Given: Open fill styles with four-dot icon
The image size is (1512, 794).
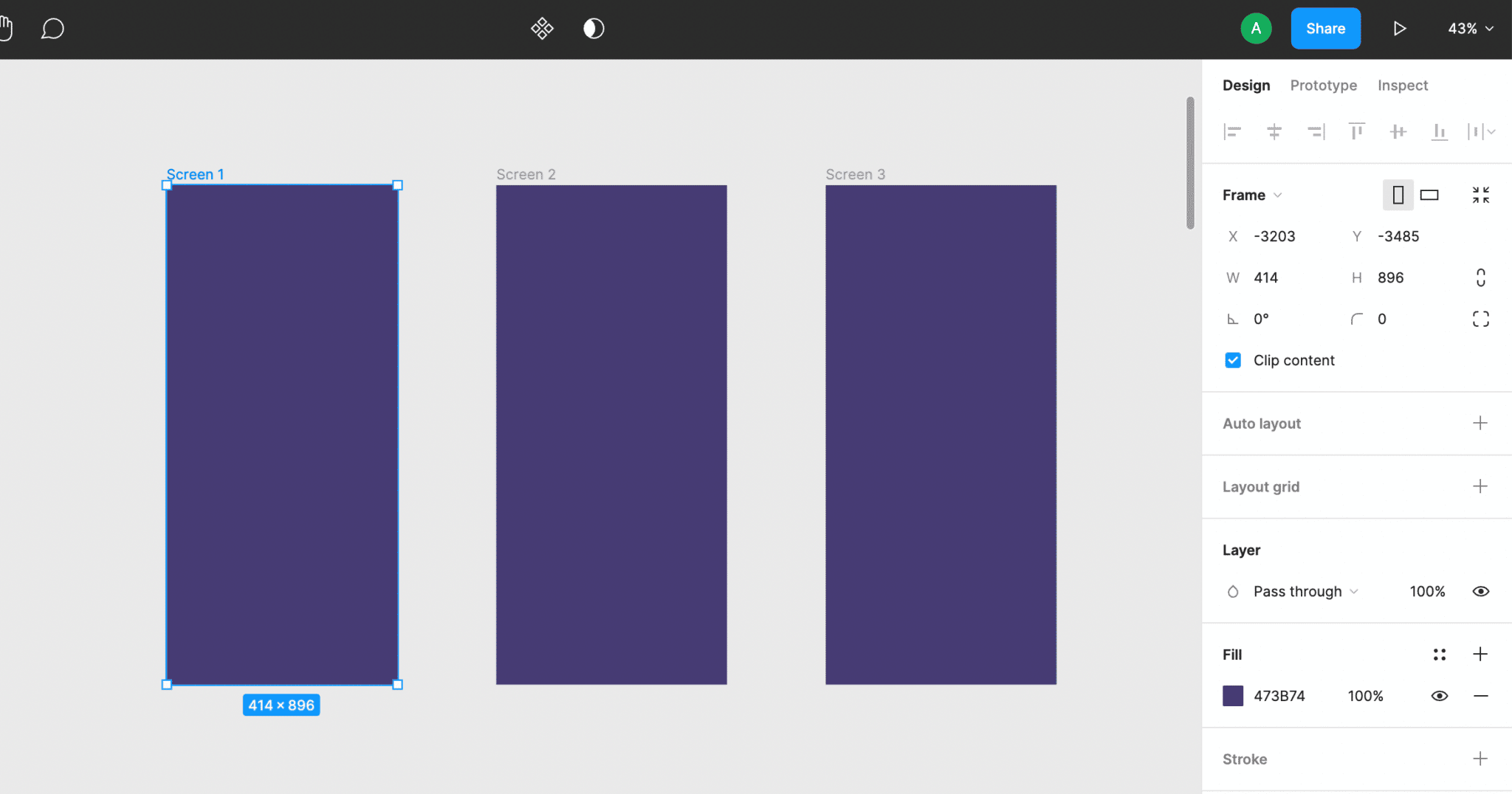Looking at the screenshot, I should coord(1438,654).
